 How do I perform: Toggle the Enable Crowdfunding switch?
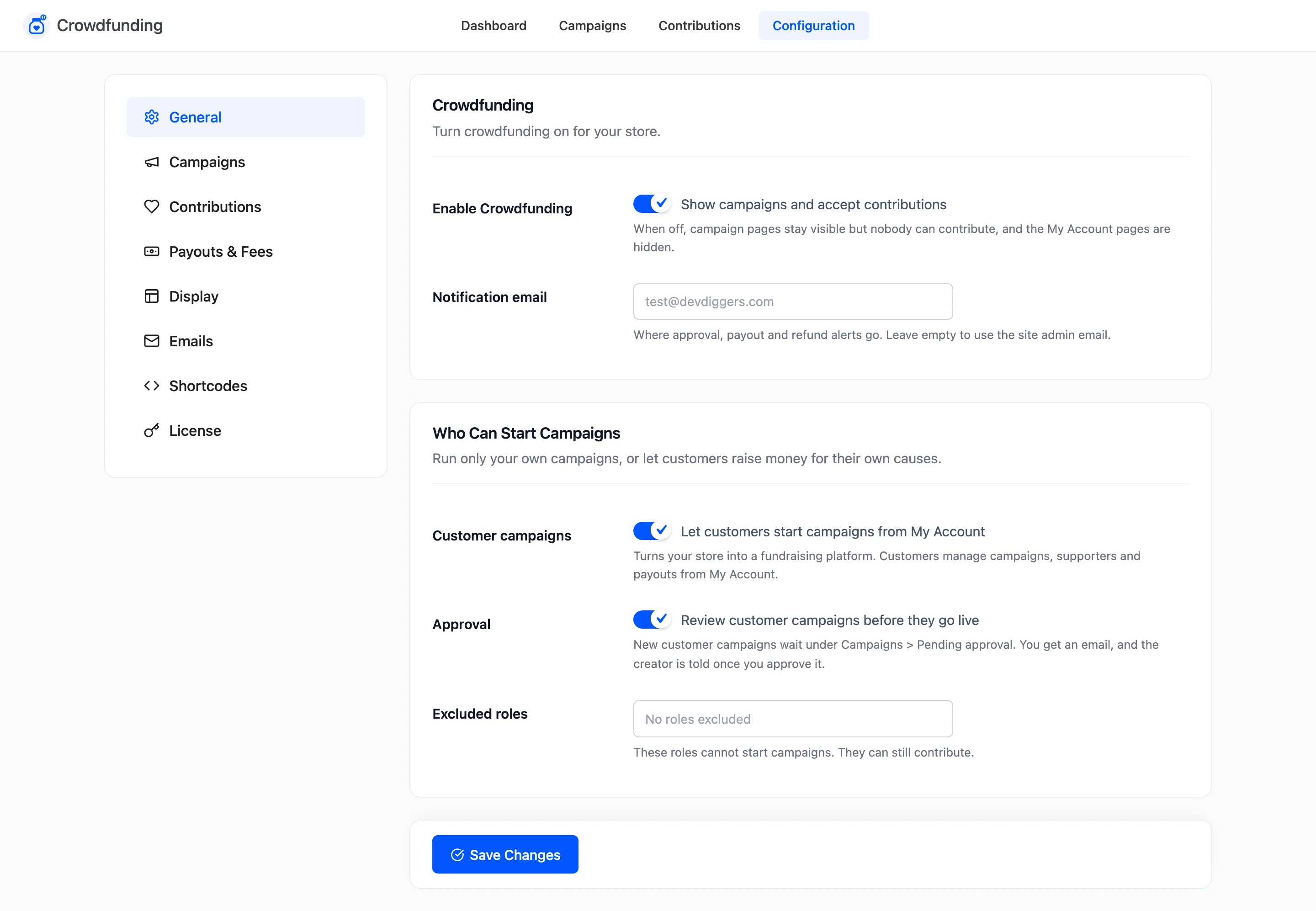652,204
